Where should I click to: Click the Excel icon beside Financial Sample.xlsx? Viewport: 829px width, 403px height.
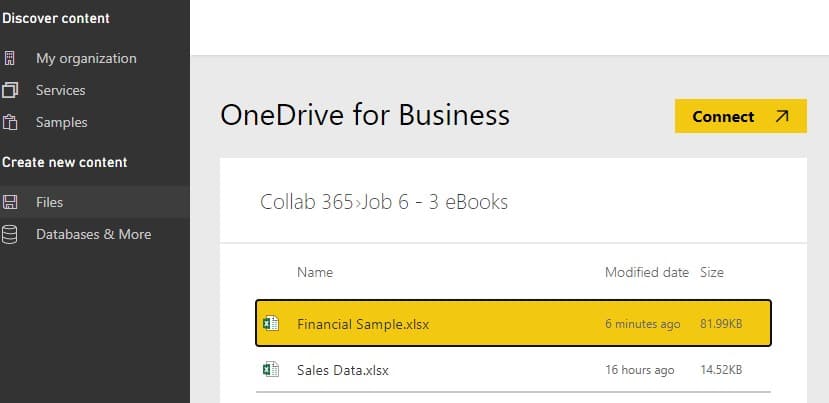pyautogui.click(x=271, y=323)
